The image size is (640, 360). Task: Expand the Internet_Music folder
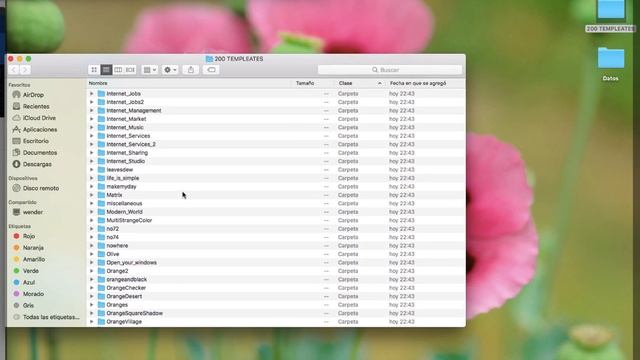(x=91, y=127)
